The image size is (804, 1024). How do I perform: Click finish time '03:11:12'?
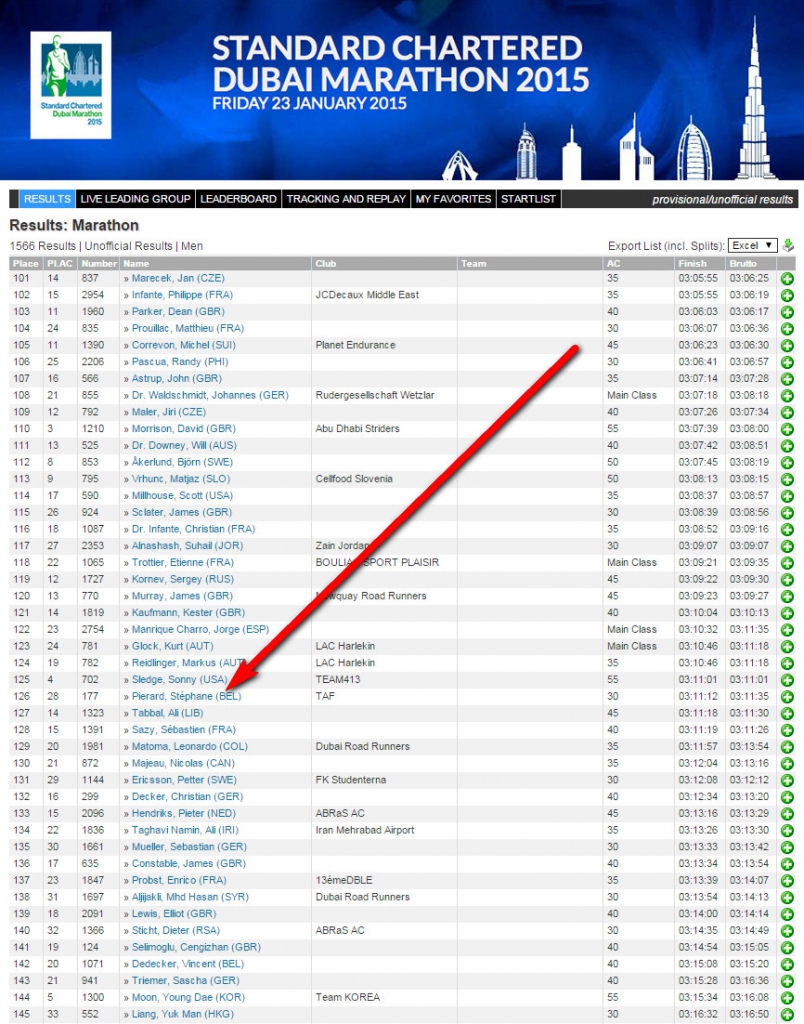(698, 696)
